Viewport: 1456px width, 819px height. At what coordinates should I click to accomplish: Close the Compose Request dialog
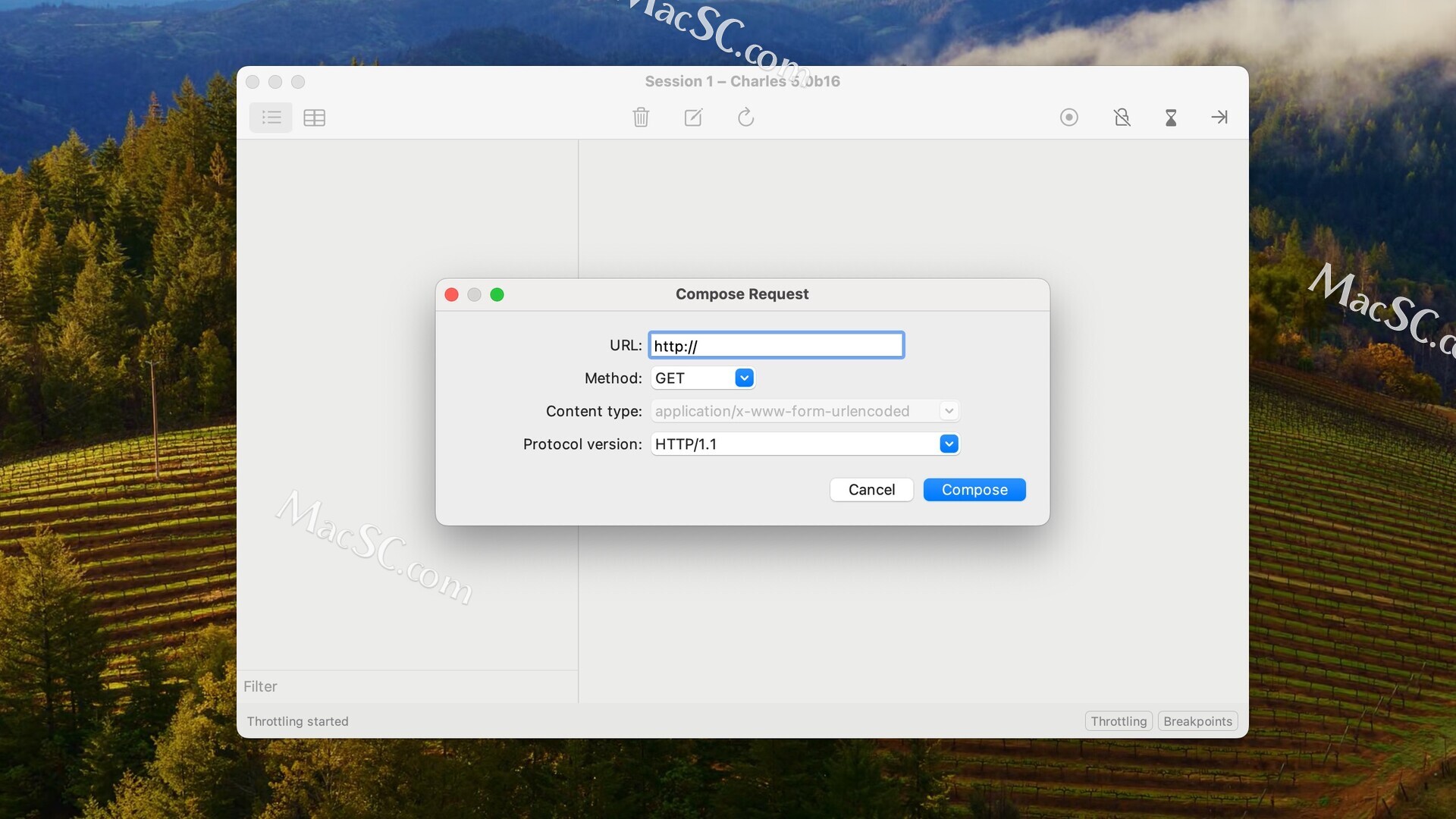tap(451, 294)
